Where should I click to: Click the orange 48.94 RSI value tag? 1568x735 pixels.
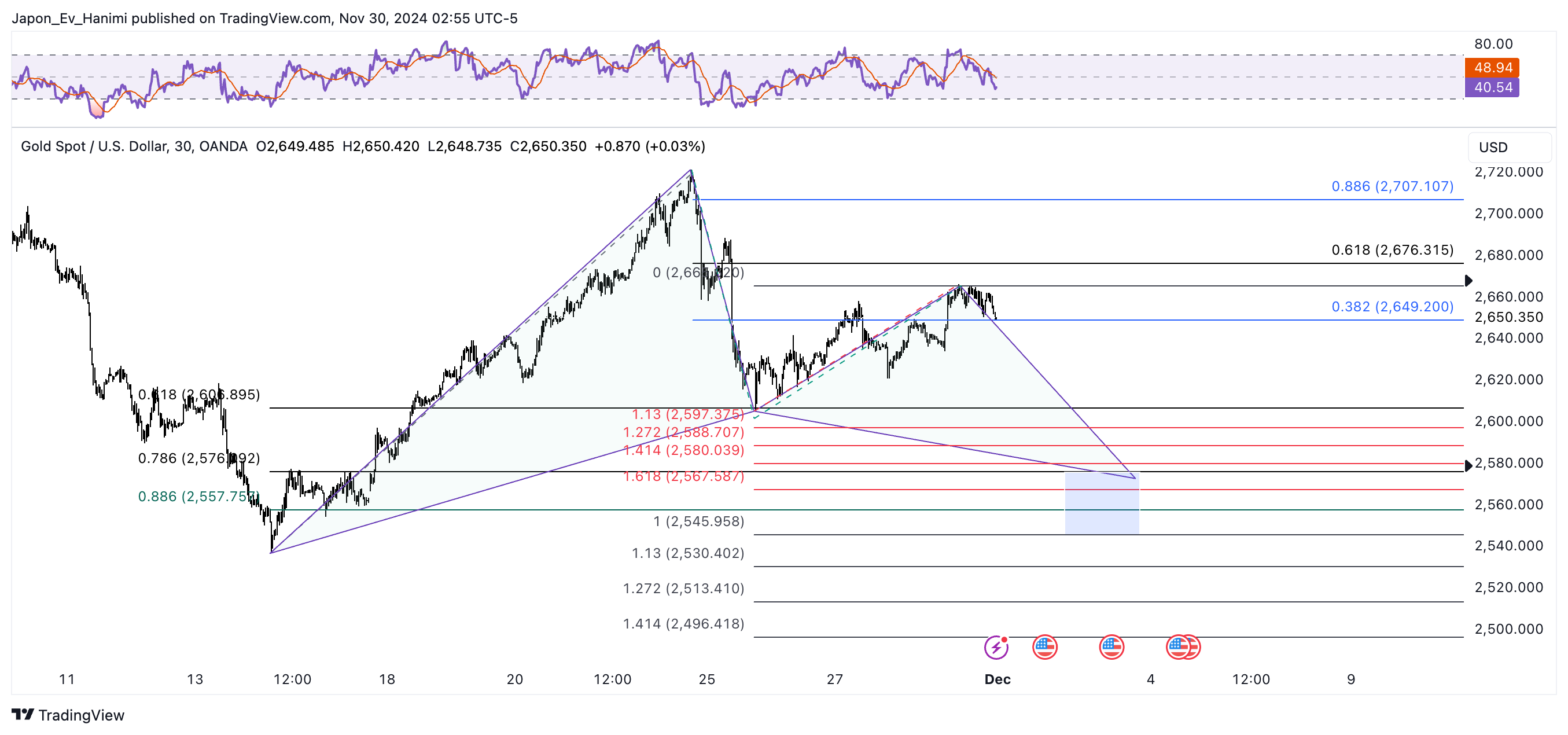click(1492, 68)
